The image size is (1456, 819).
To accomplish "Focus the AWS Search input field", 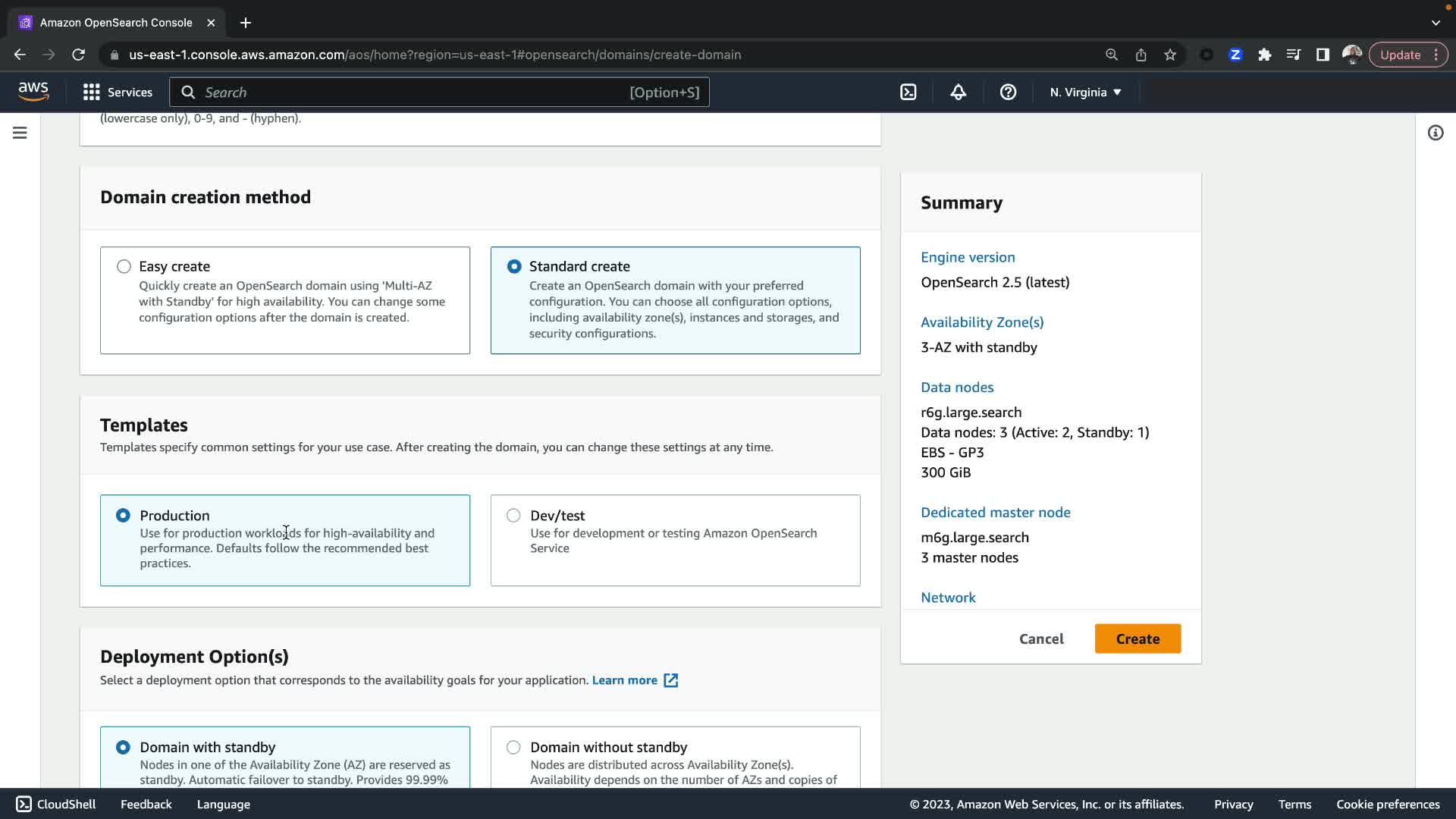I will pos(409,93).
